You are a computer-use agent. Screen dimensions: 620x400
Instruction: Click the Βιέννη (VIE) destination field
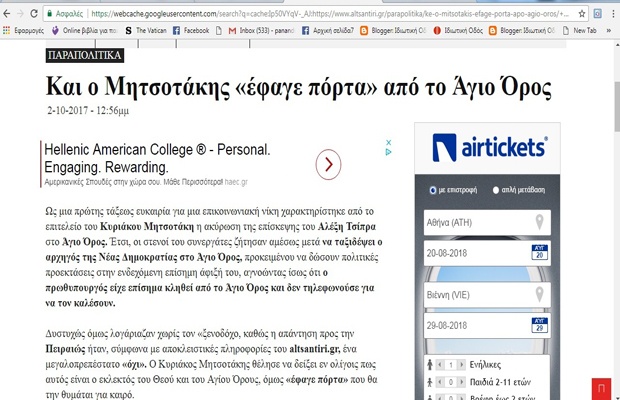(487, 295)
